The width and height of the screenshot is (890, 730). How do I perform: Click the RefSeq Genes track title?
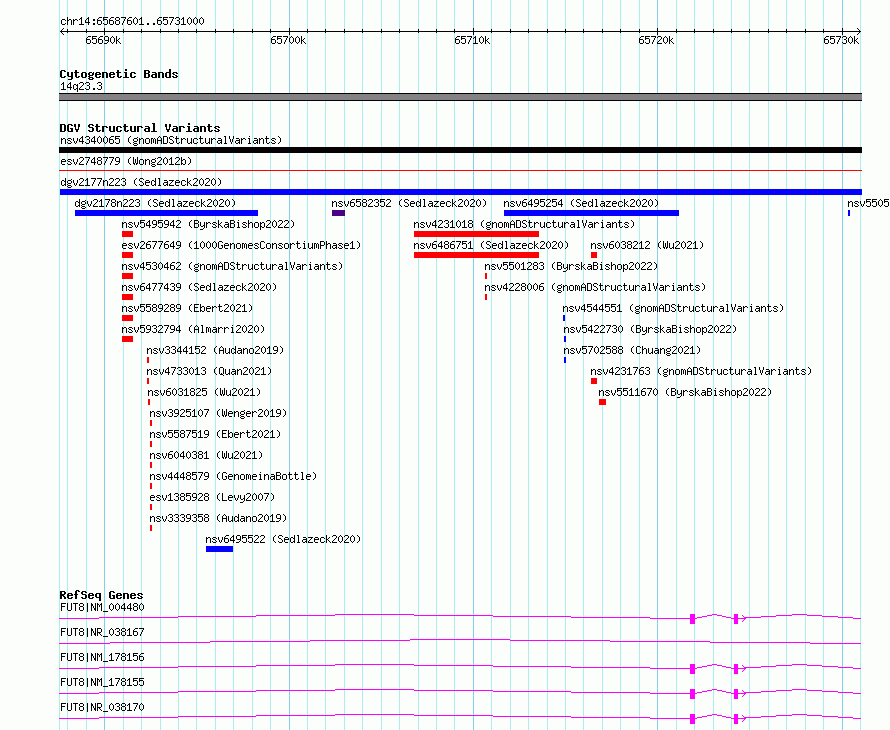click(101, 595)
